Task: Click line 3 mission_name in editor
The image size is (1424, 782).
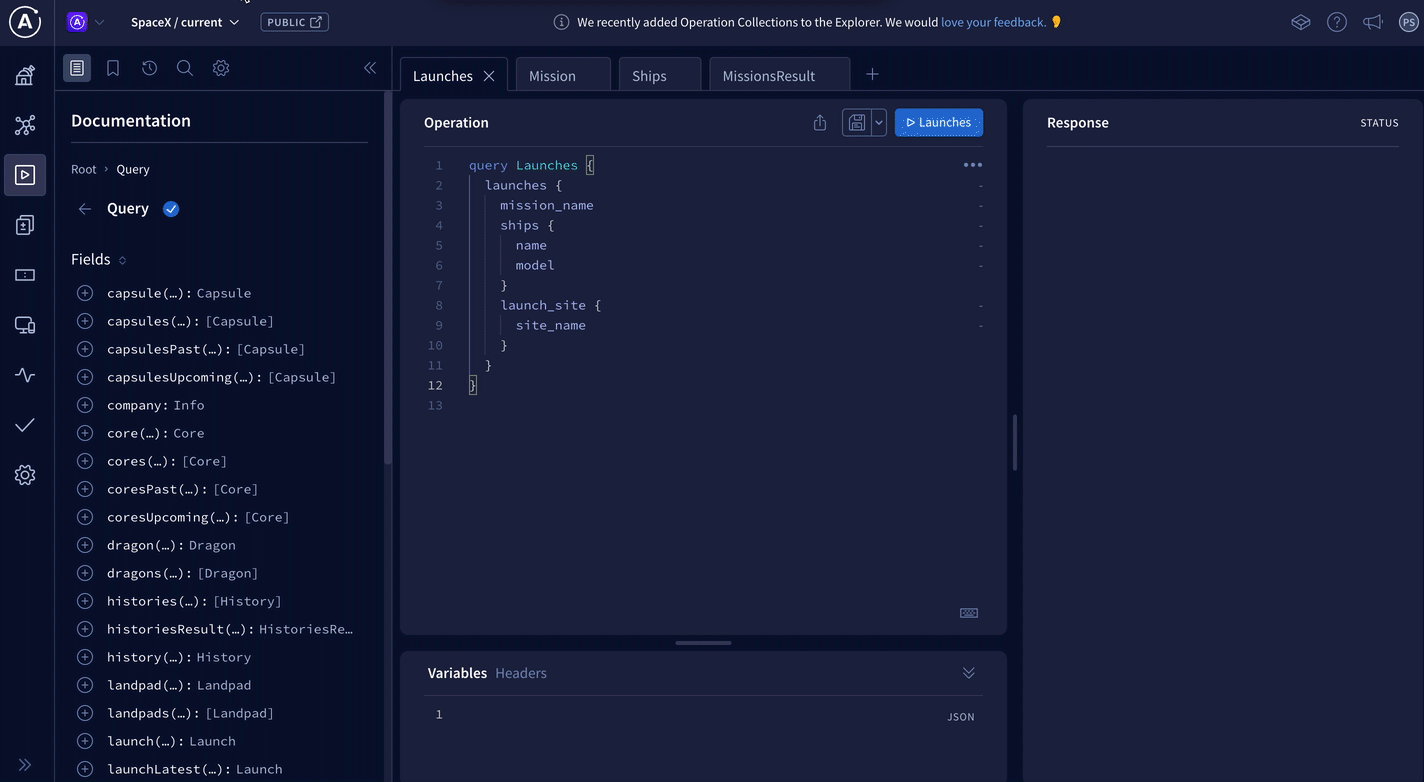Action: (547, 205)
